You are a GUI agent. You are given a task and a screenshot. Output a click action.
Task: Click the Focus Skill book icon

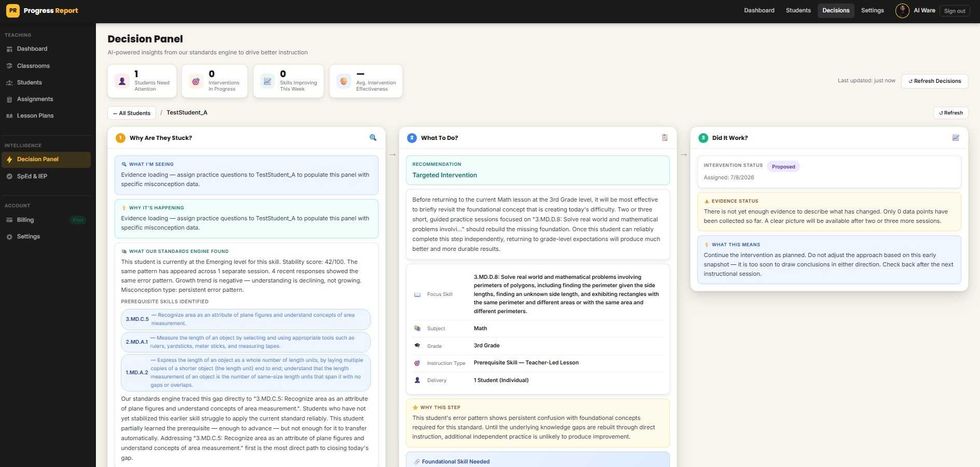(418, 294)
